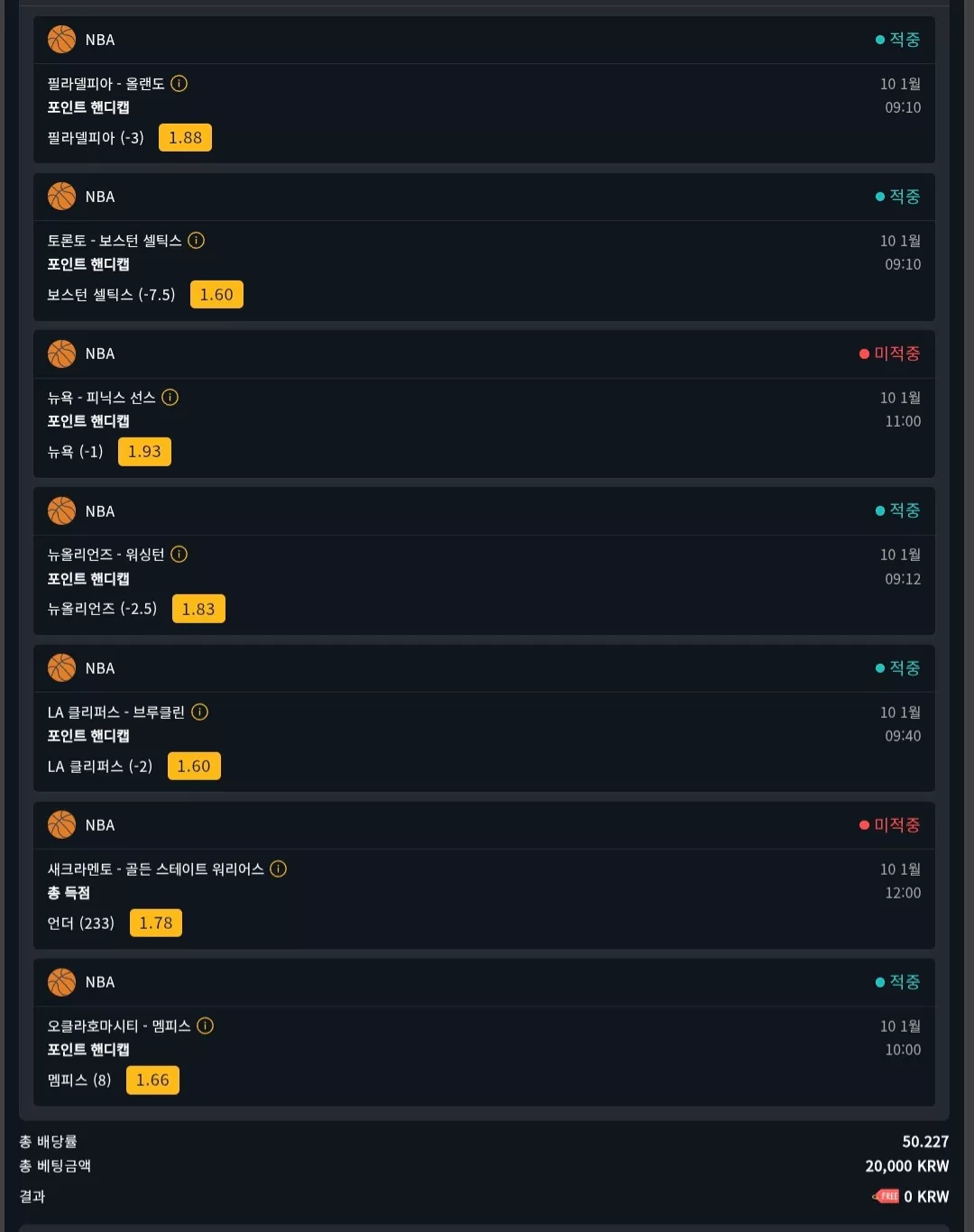Tap the 1.66 odds for 멤피스 (8)
Viewport: 974px width, 1232px height.
coord(152,1080)
